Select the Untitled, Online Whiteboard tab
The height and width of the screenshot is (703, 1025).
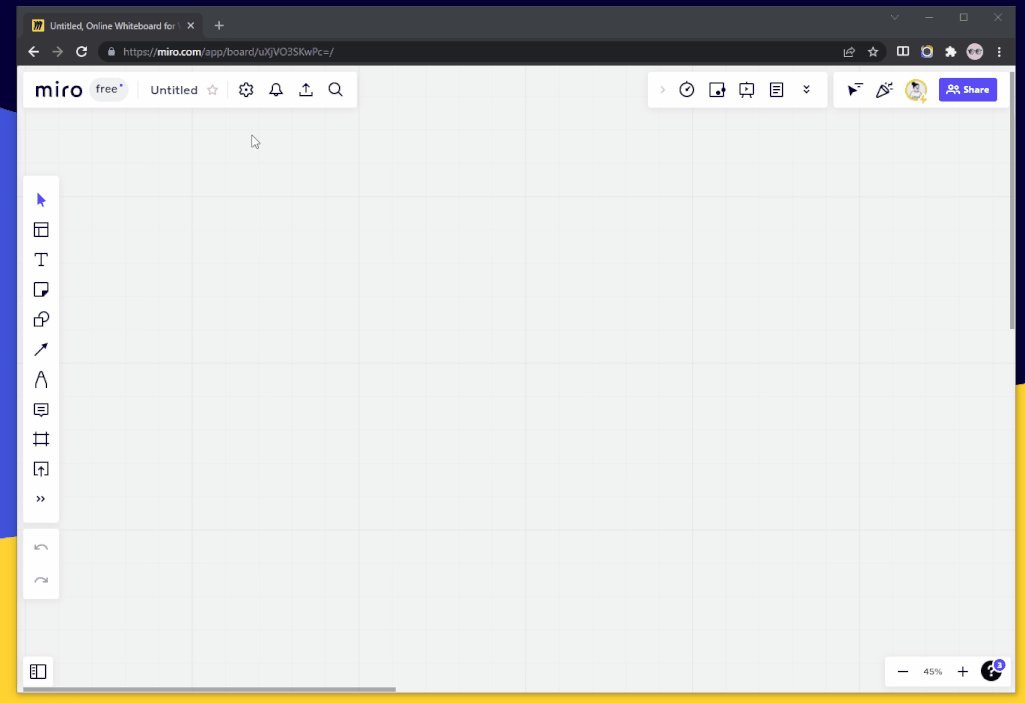(114, 26)
